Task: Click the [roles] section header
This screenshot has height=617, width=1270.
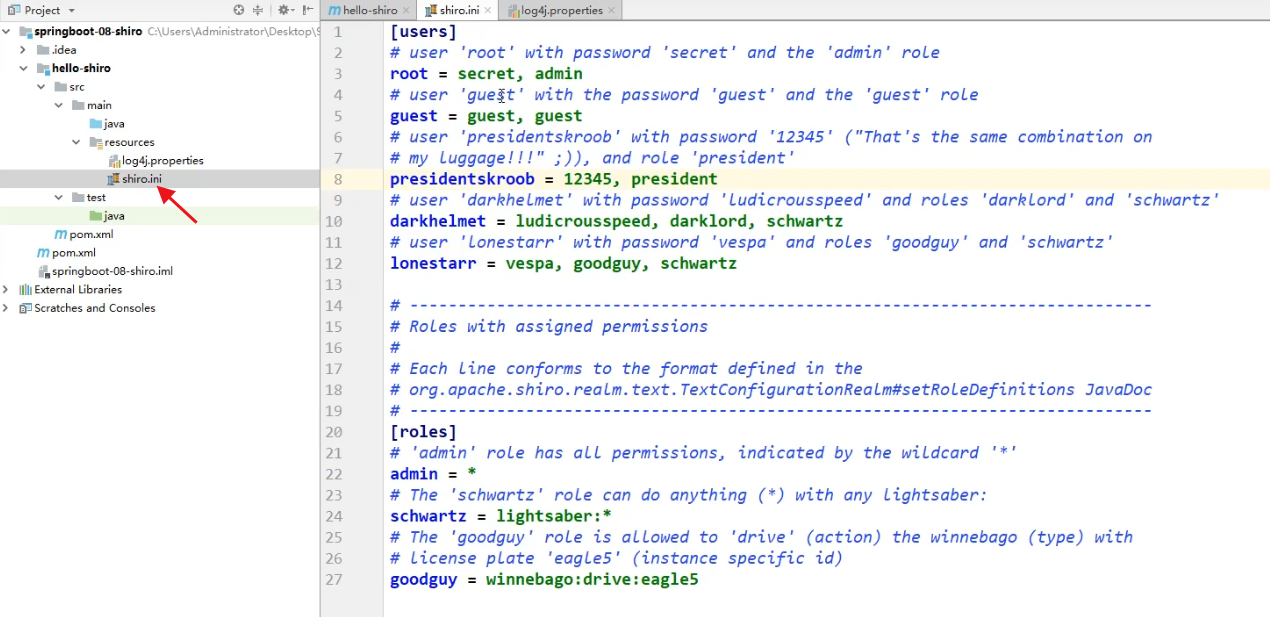Action: coord(423,432)
